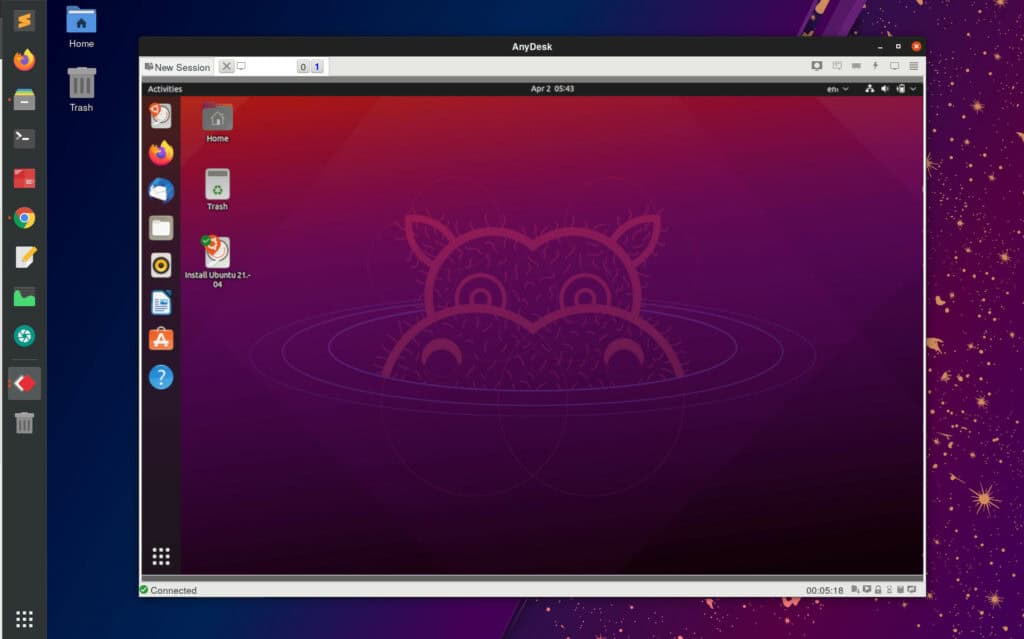Expand the remote system menu arrow

[913, 89]
